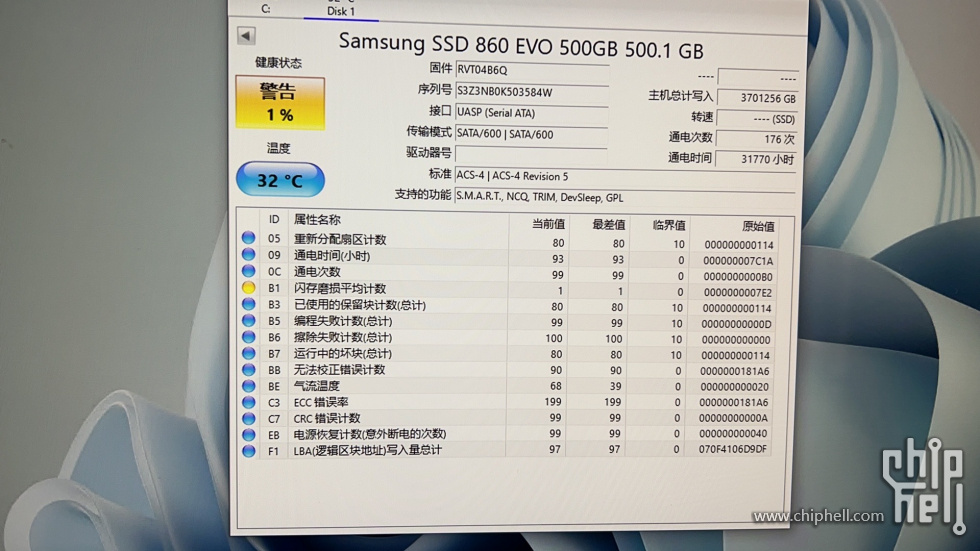Select the 闪存磨损平均计数 row name

tap(340, 289)
